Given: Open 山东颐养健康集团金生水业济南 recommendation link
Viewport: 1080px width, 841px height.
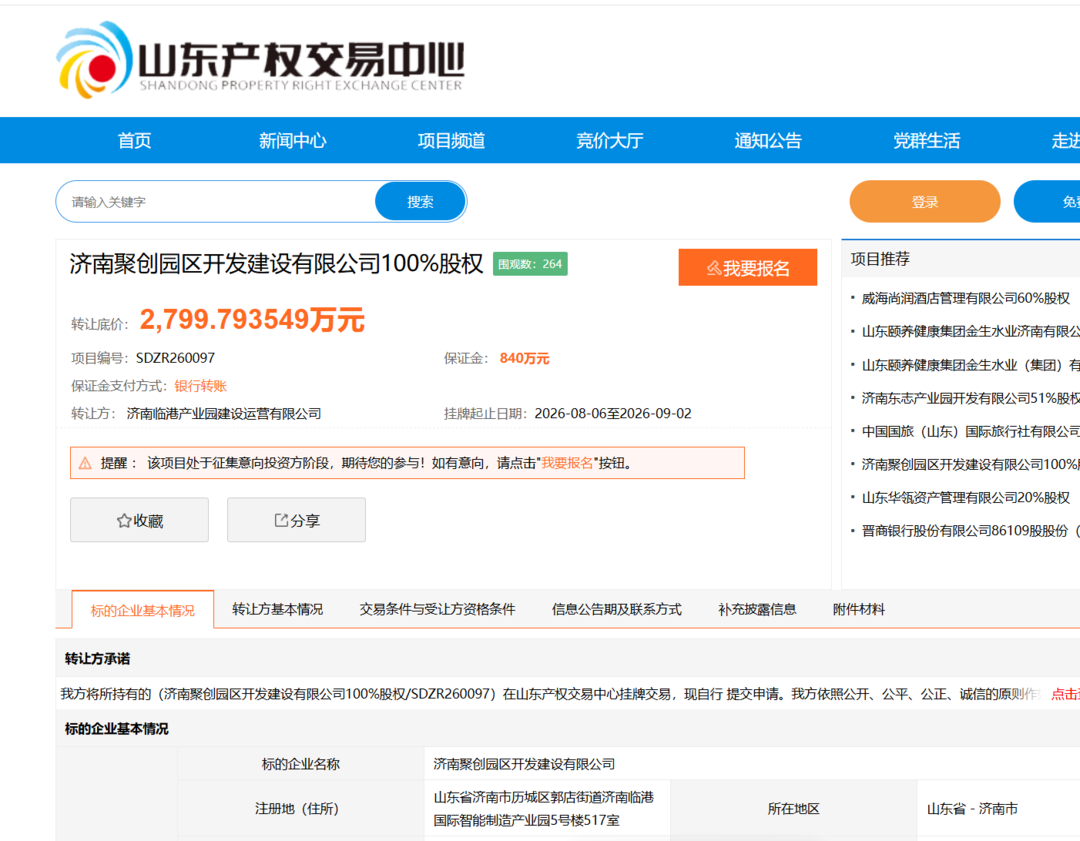Looking at the screenshot, I should 970,331.
